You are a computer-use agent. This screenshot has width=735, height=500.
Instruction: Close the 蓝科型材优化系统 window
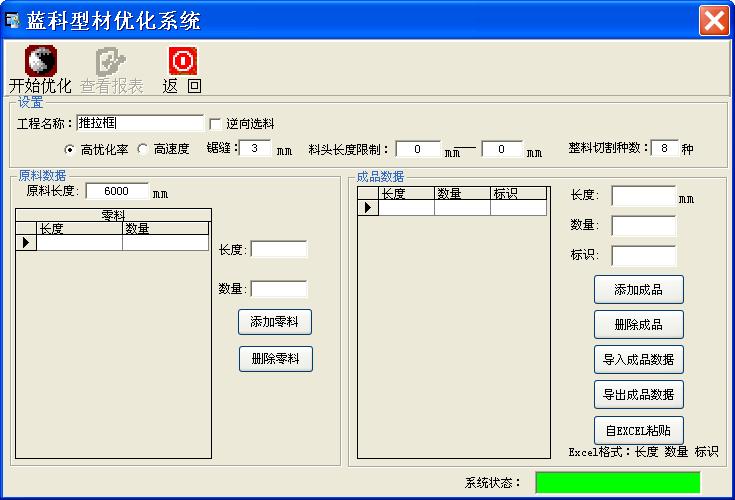click(713, 21)
